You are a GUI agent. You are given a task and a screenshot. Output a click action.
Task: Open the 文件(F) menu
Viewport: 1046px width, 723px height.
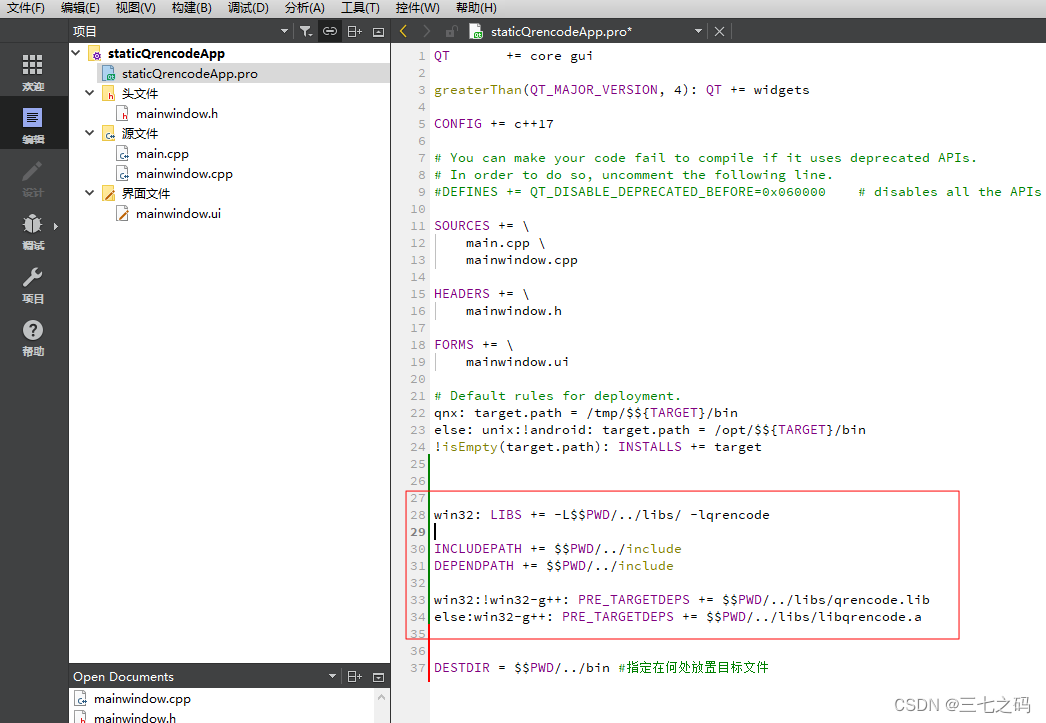pos(25,8)
